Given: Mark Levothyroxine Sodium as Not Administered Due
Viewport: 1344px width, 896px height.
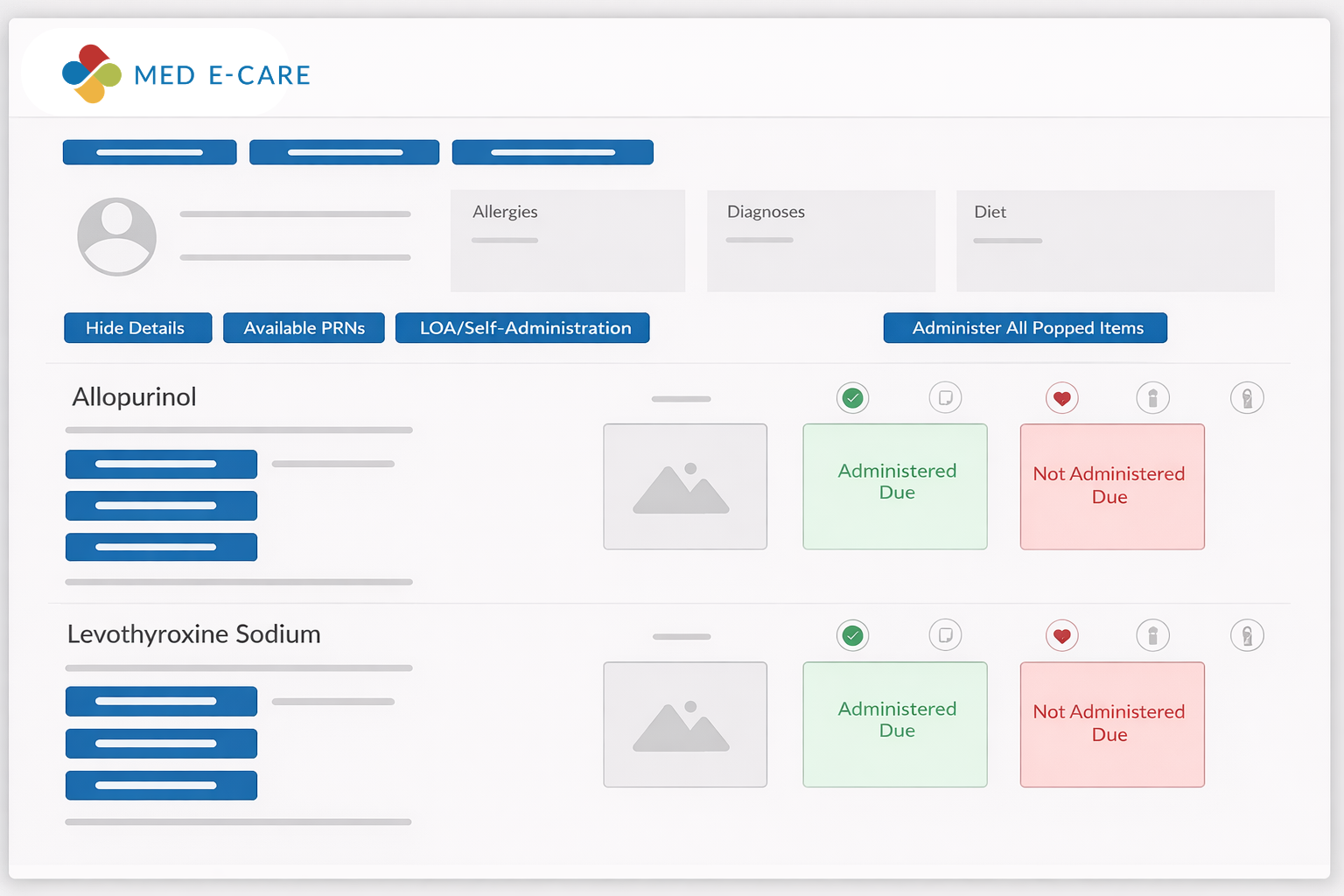Looking at the screenshot, I should pos(1112,724).
